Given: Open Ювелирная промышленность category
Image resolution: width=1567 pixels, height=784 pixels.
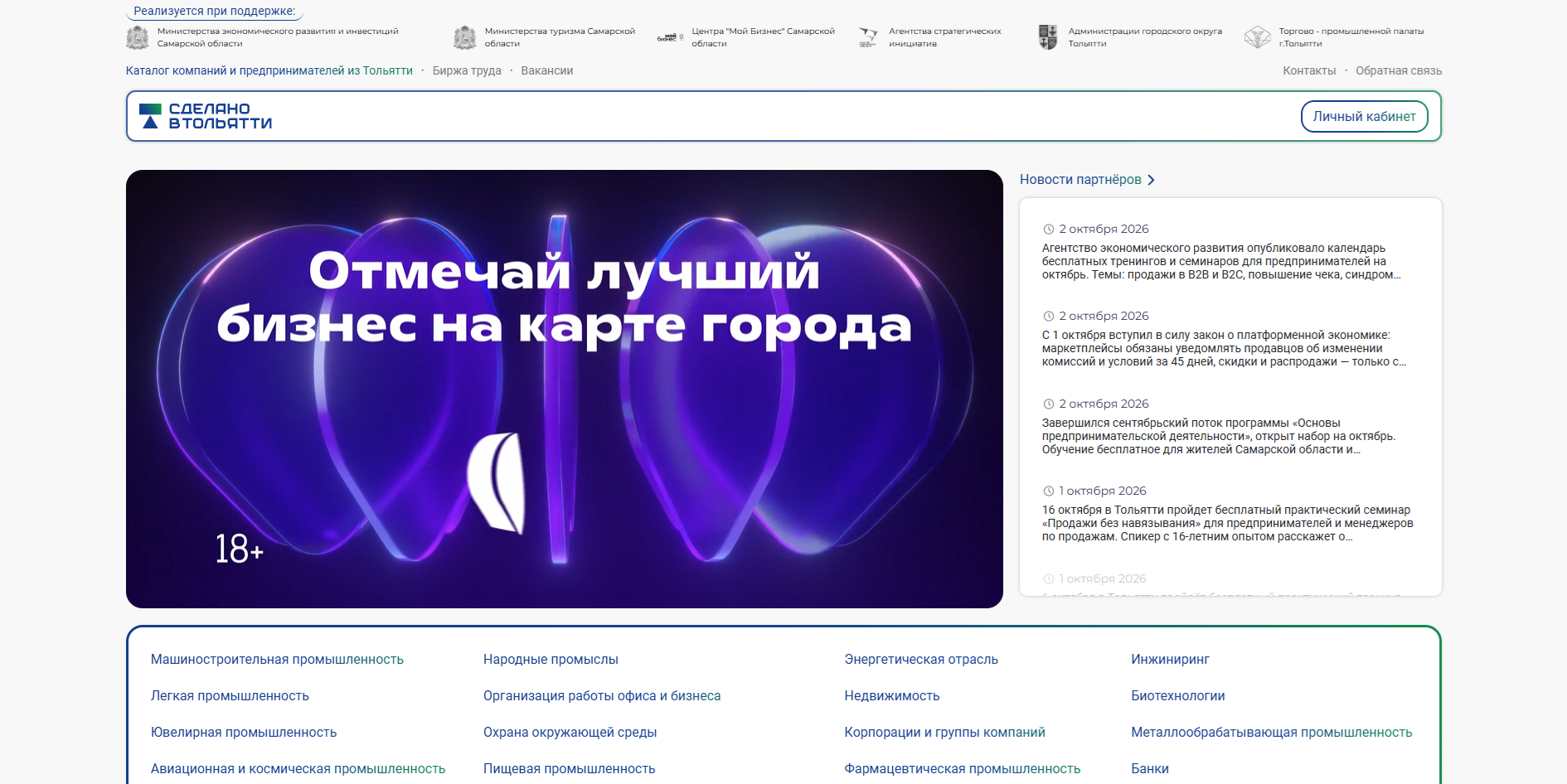Looking at the screenshot, I should pos(244,733).
